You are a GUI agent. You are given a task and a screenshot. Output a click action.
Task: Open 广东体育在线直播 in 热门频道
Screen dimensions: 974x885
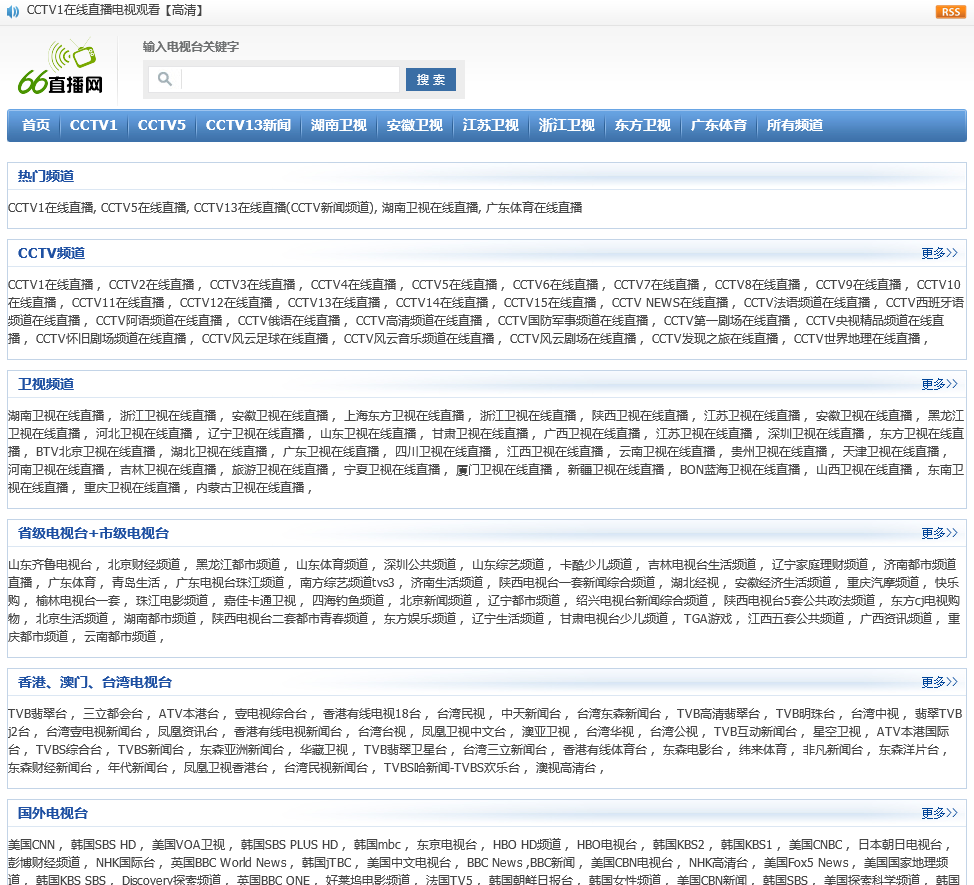[x=534, y=207]
